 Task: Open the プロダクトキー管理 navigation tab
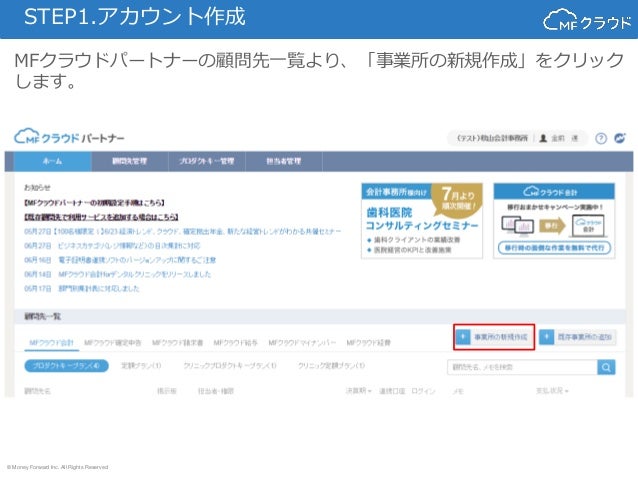207,161
